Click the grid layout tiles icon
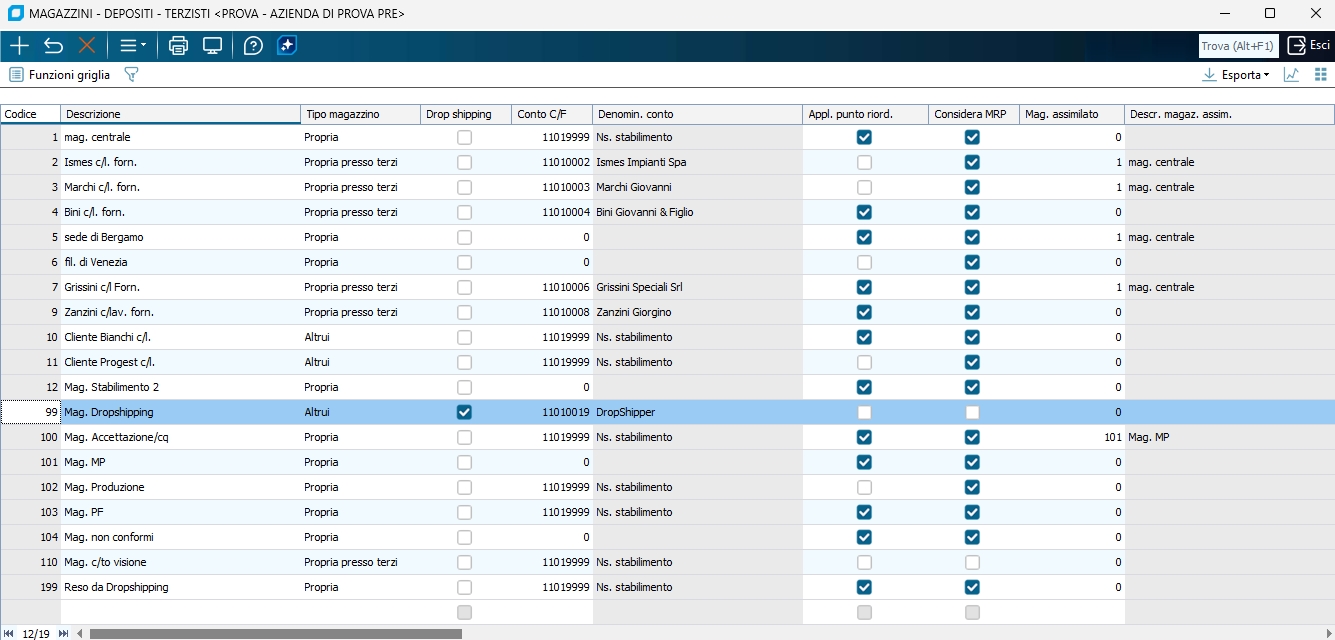1335x640 pixels. [x=1320, y=75]
